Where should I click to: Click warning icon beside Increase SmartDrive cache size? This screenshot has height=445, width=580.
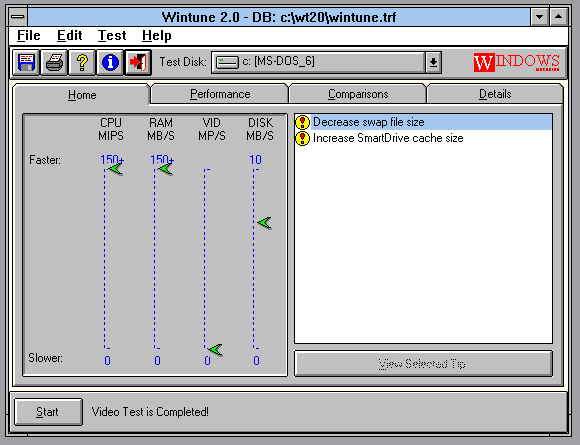point(303,138)
